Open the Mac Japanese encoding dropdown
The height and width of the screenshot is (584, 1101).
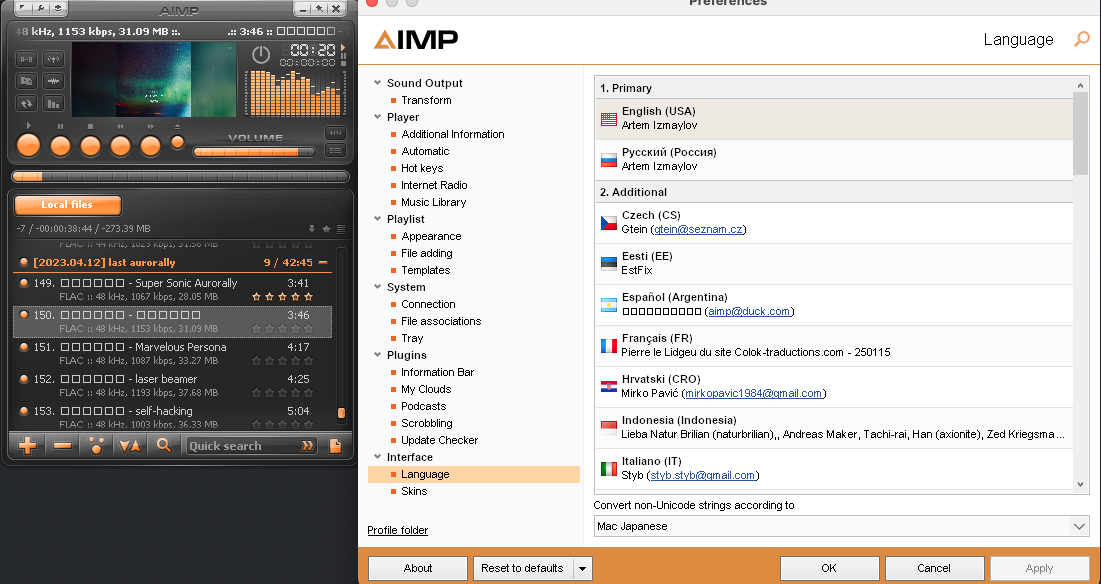point(841,526)
